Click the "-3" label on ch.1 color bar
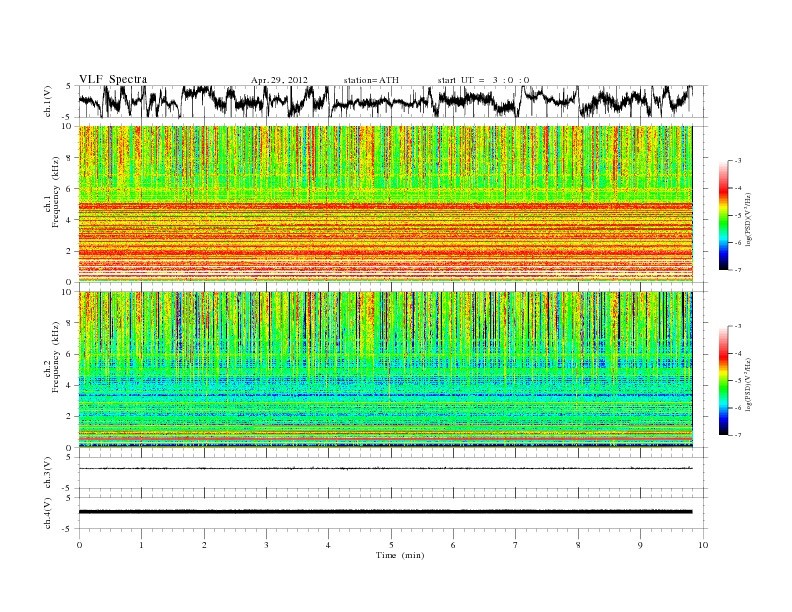 pyautogui.click(x=738, y=161)
